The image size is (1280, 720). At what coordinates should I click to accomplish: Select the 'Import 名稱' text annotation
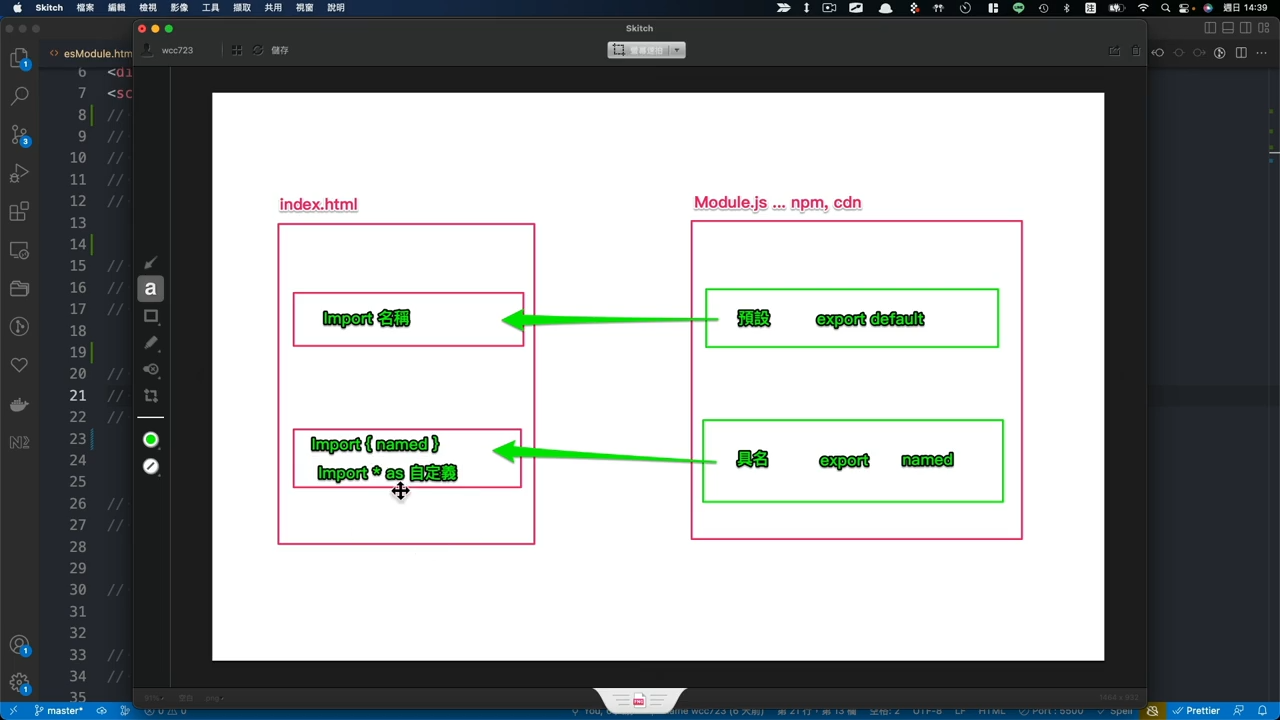pyautogui.click(x=366, y=319)
